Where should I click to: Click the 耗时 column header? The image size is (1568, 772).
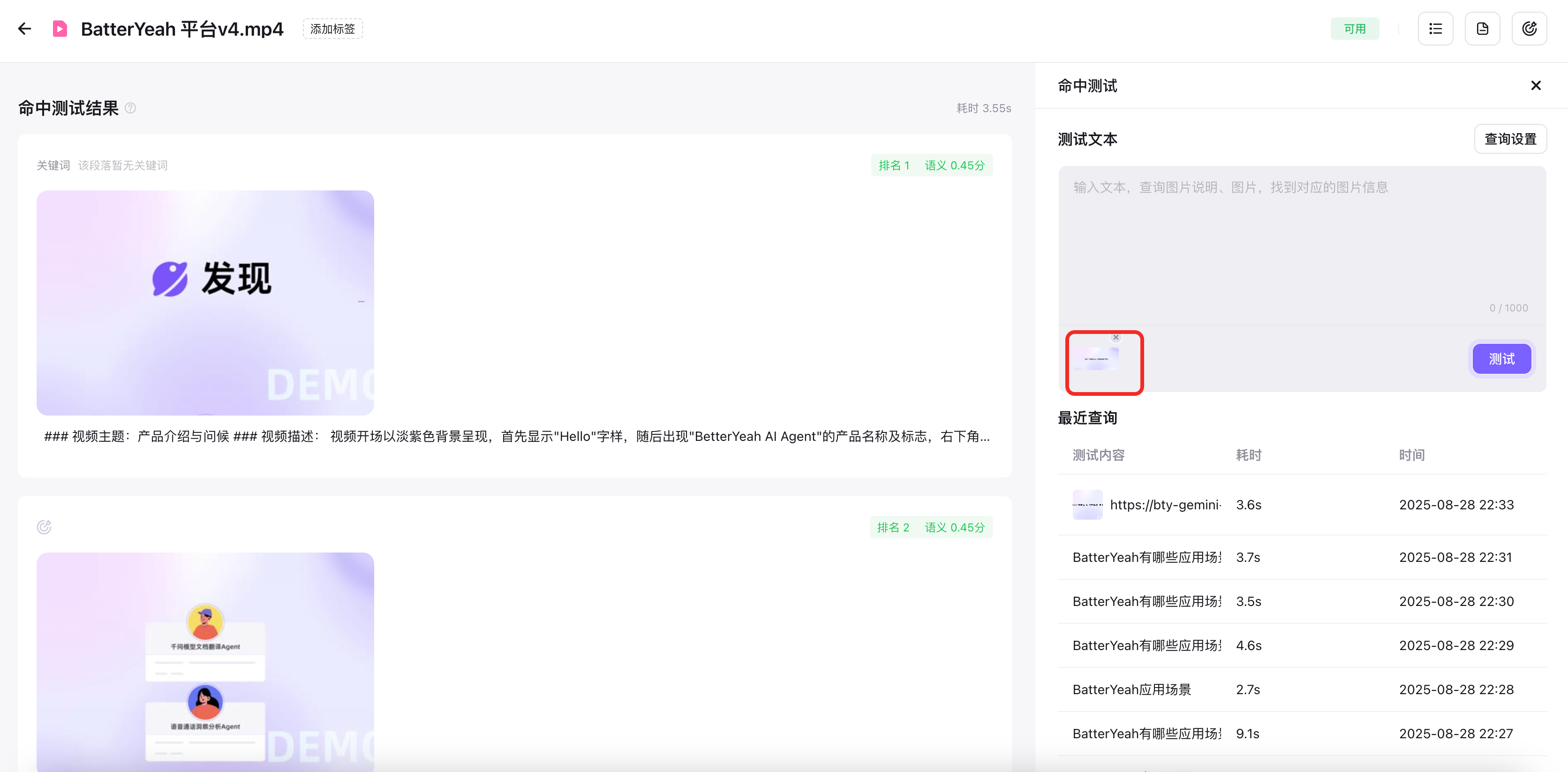tap(1248, 455)
